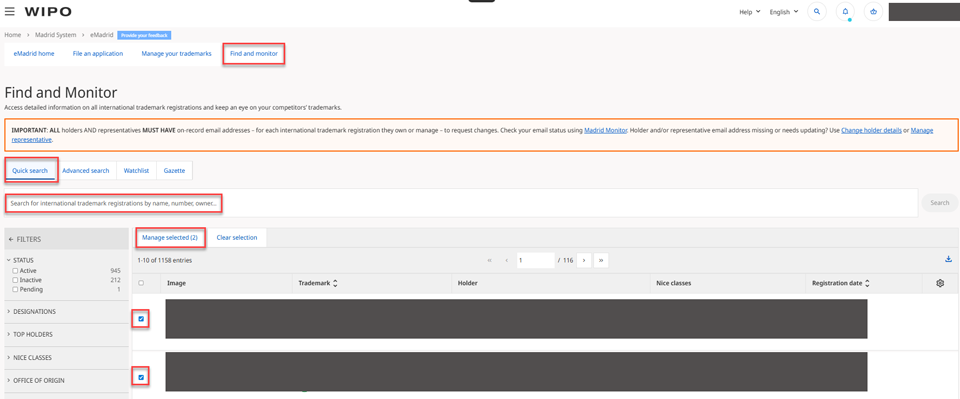Toggle the select-all header checkbox

click(x=141, y=283)
